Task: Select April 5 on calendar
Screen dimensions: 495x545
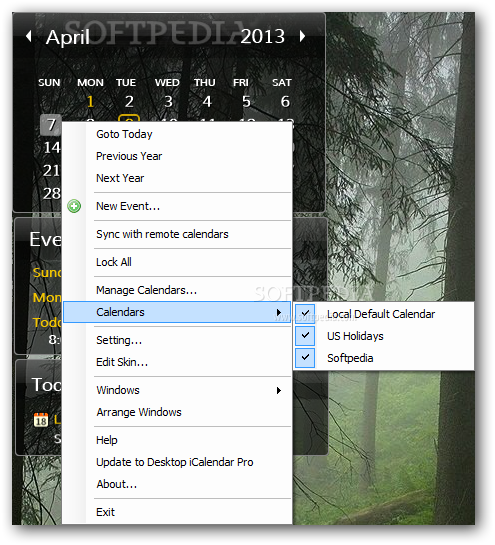Action: point(246,101)
